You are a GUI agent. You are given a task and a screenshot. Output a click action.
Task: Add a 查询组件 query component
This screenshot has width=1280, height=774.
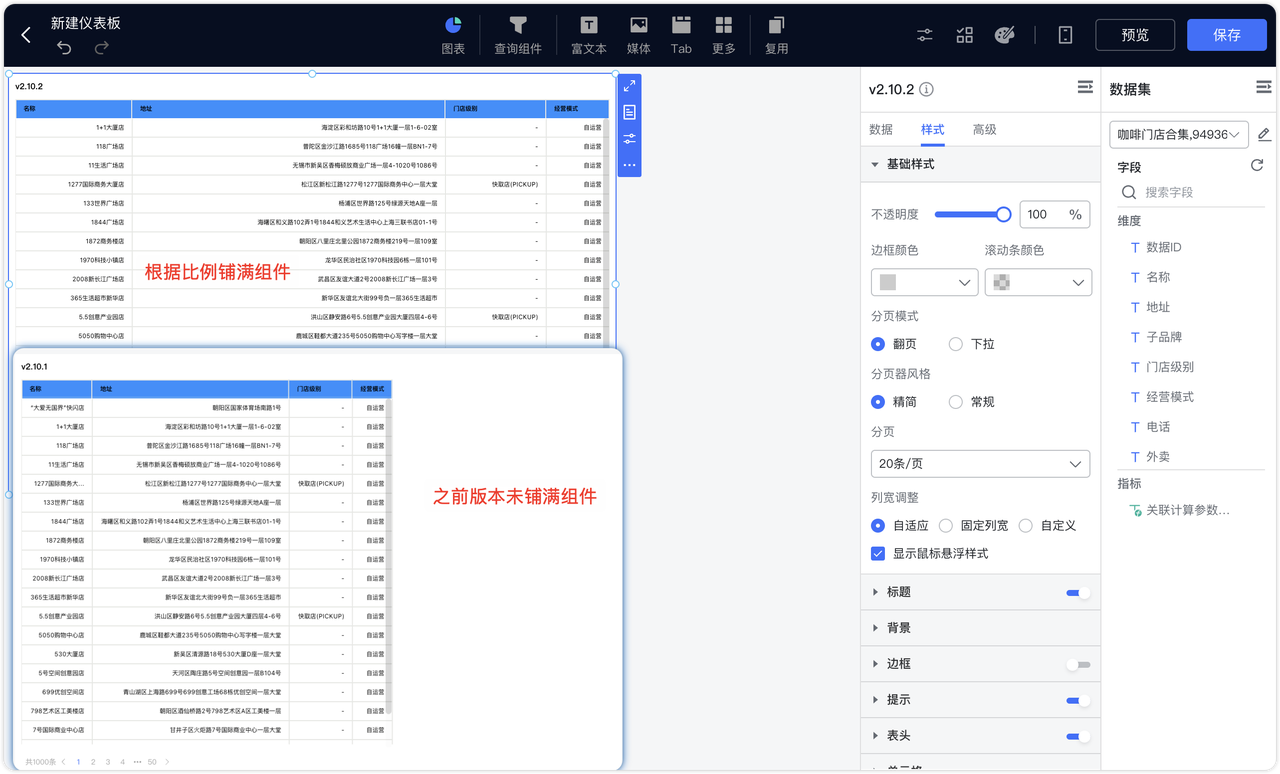click(x=518, y=35)
